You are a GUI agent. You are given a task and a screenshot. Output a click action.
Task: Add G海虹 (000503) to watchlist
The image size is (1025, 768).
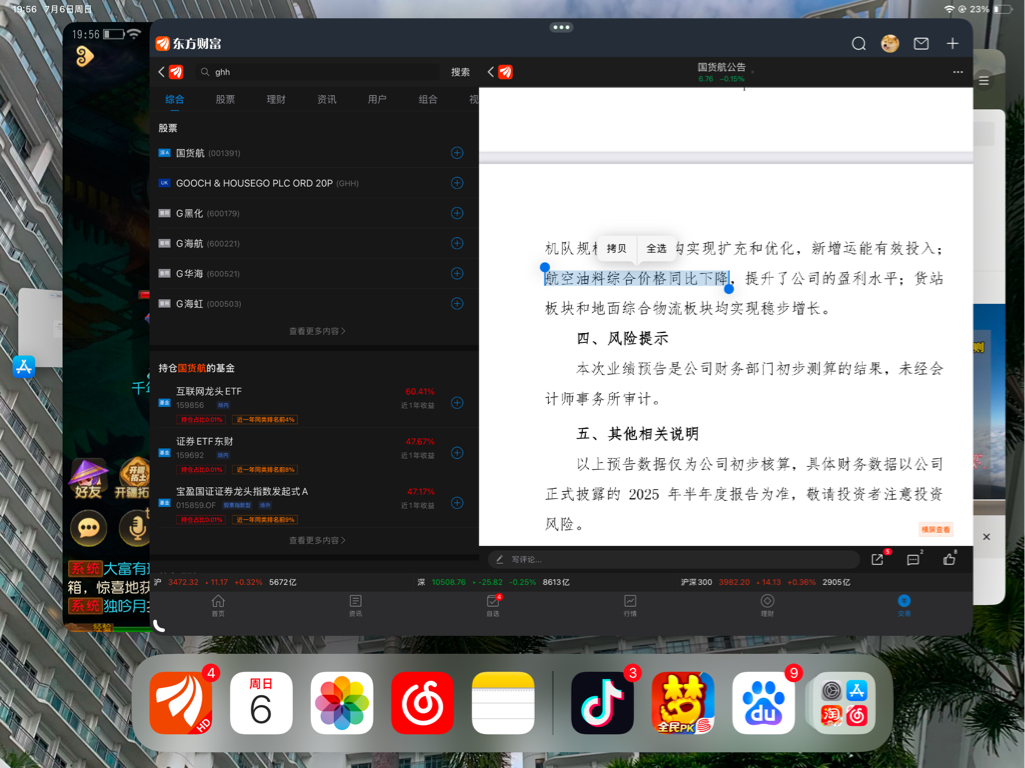[x=457, y=303]
